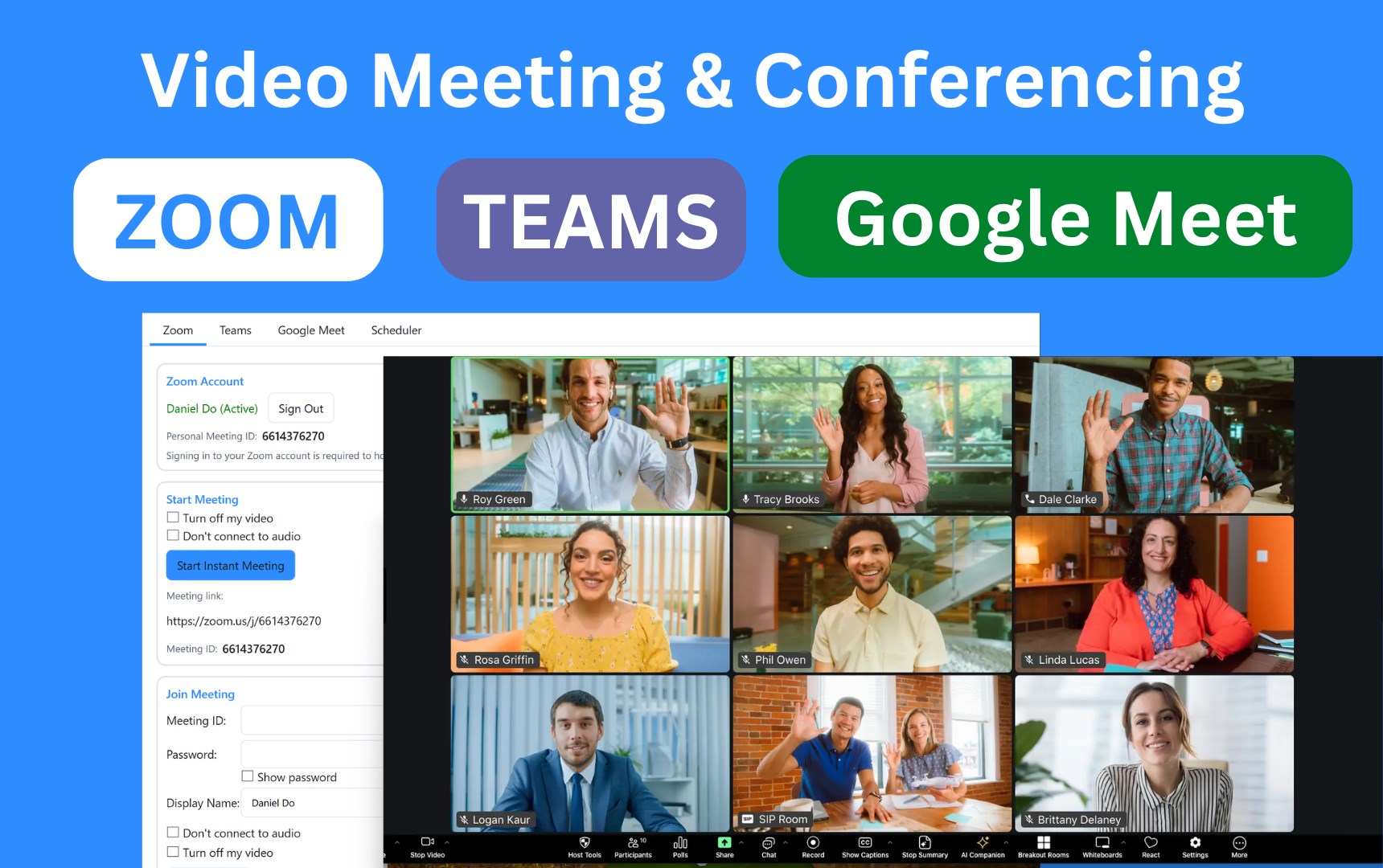
Task: Enable the Show password checkbox
Action: click(248, 776)
